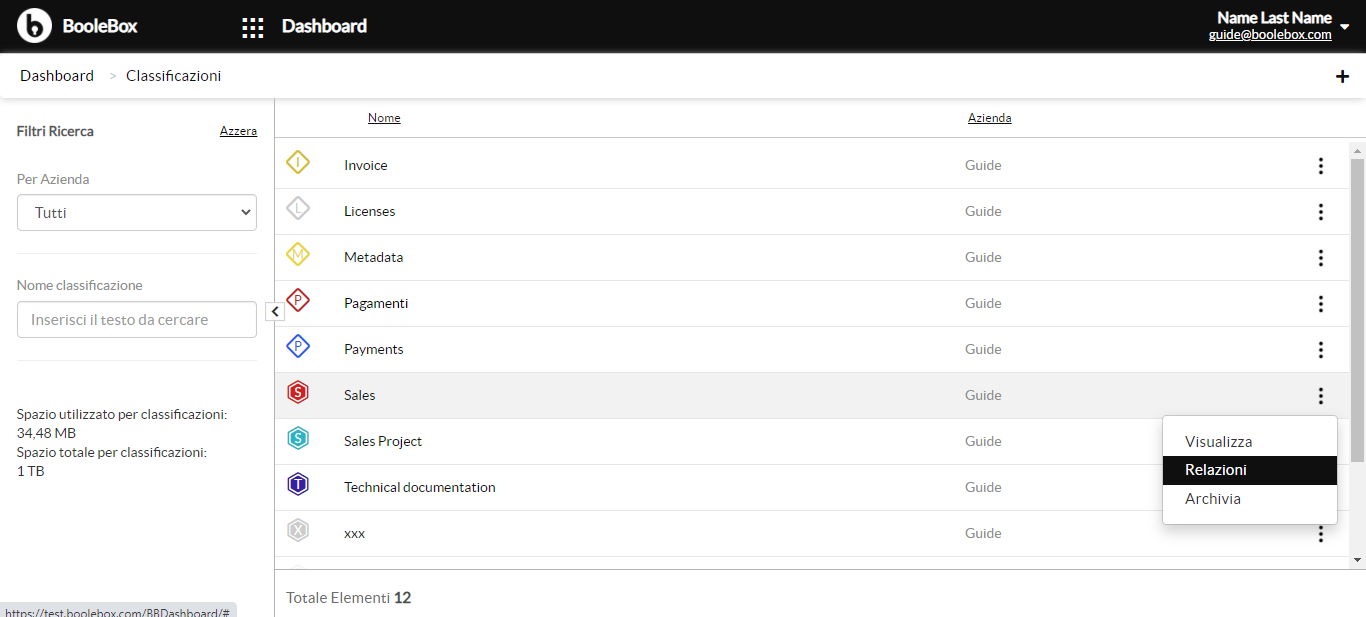Click the Dashboard title in top bar
Screen dimensions: 1366x617
tap(324, 26)
